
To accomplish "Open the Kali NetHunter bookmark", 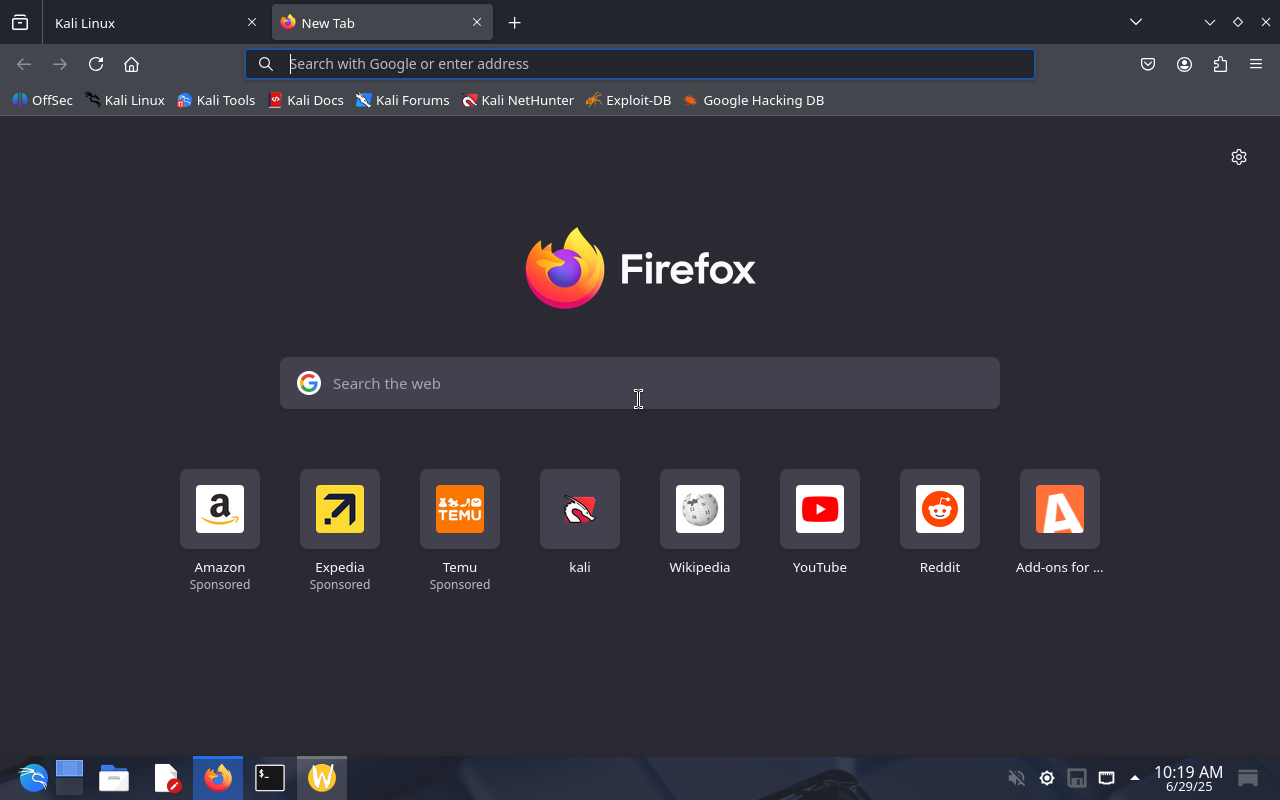I will click(518, 100).
